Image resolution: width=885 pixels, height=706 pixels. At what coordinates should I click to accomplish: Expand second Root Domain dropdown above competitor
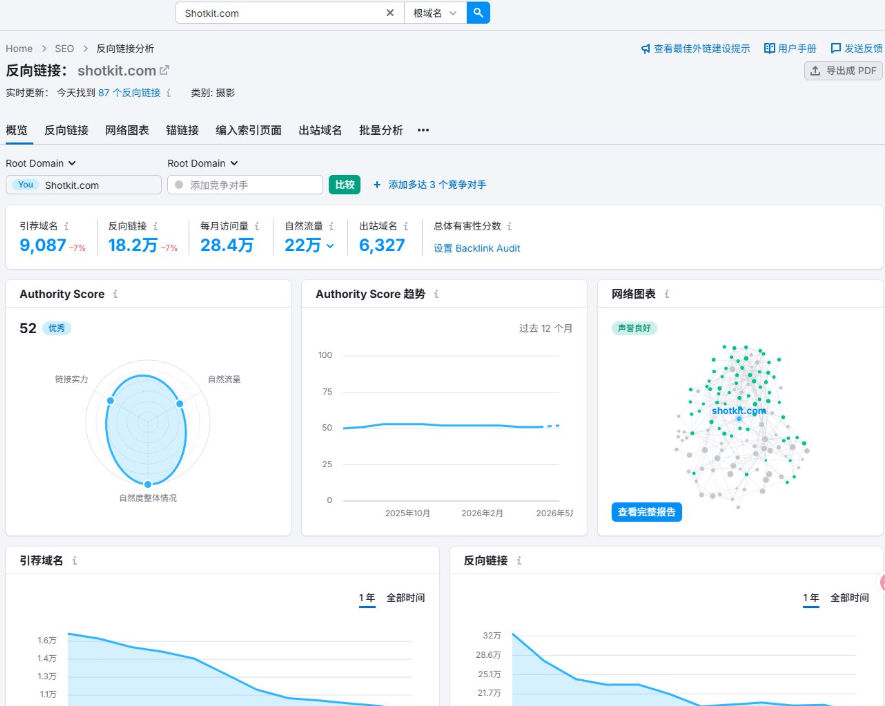pyautogui.click(x=203, y=163)
